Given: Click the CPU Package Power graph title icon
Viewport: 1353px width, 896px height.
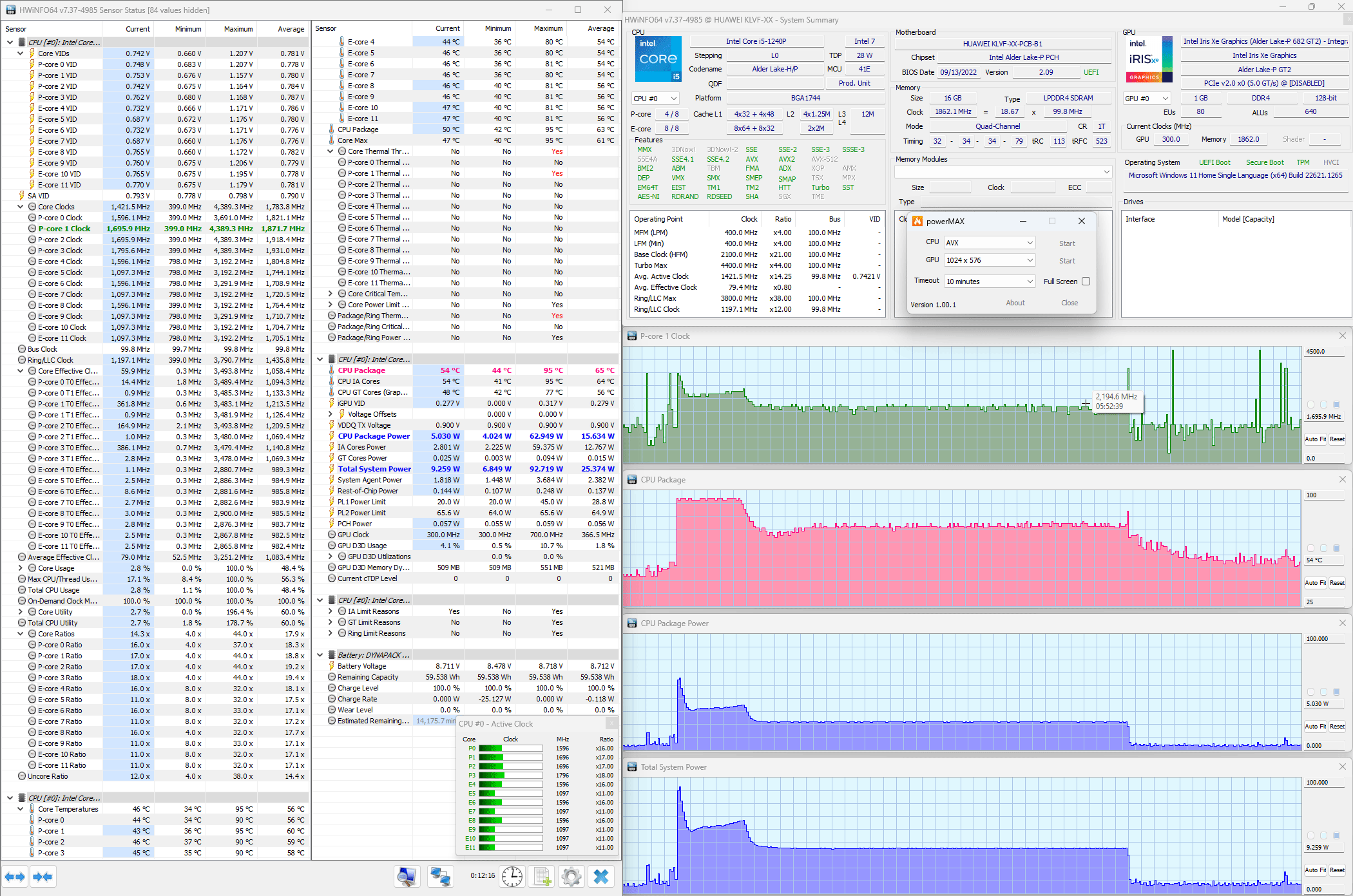Looking at the screenshot, I should (632, 624).
